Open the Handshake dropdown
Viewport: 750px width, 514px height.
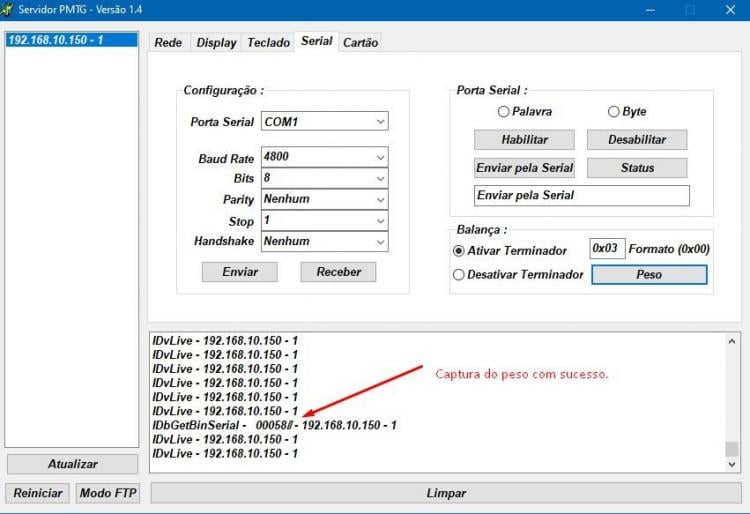[x=325, y=241]
